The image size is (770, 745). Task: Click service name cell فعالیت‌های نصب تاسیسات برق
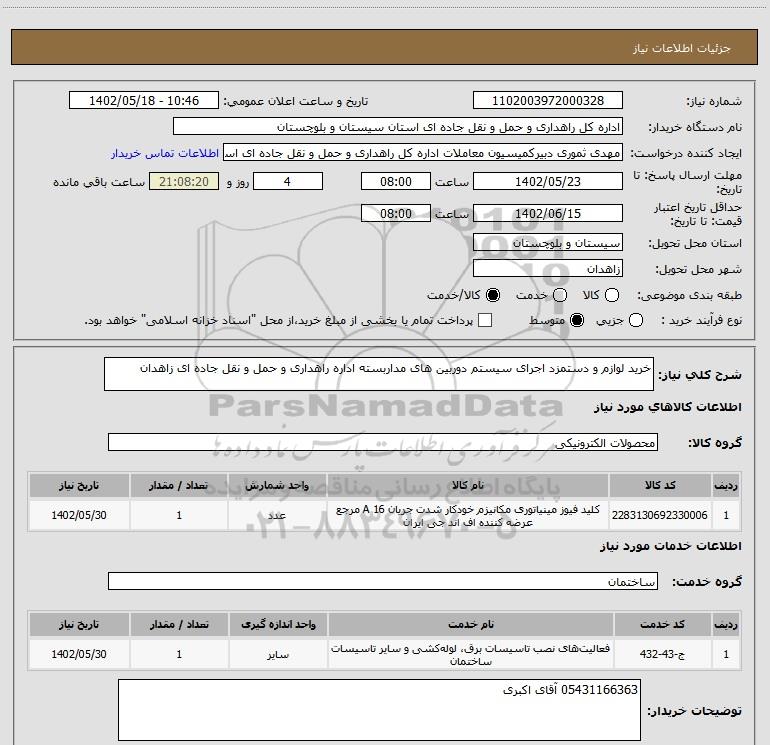click(x=470, y=655)
